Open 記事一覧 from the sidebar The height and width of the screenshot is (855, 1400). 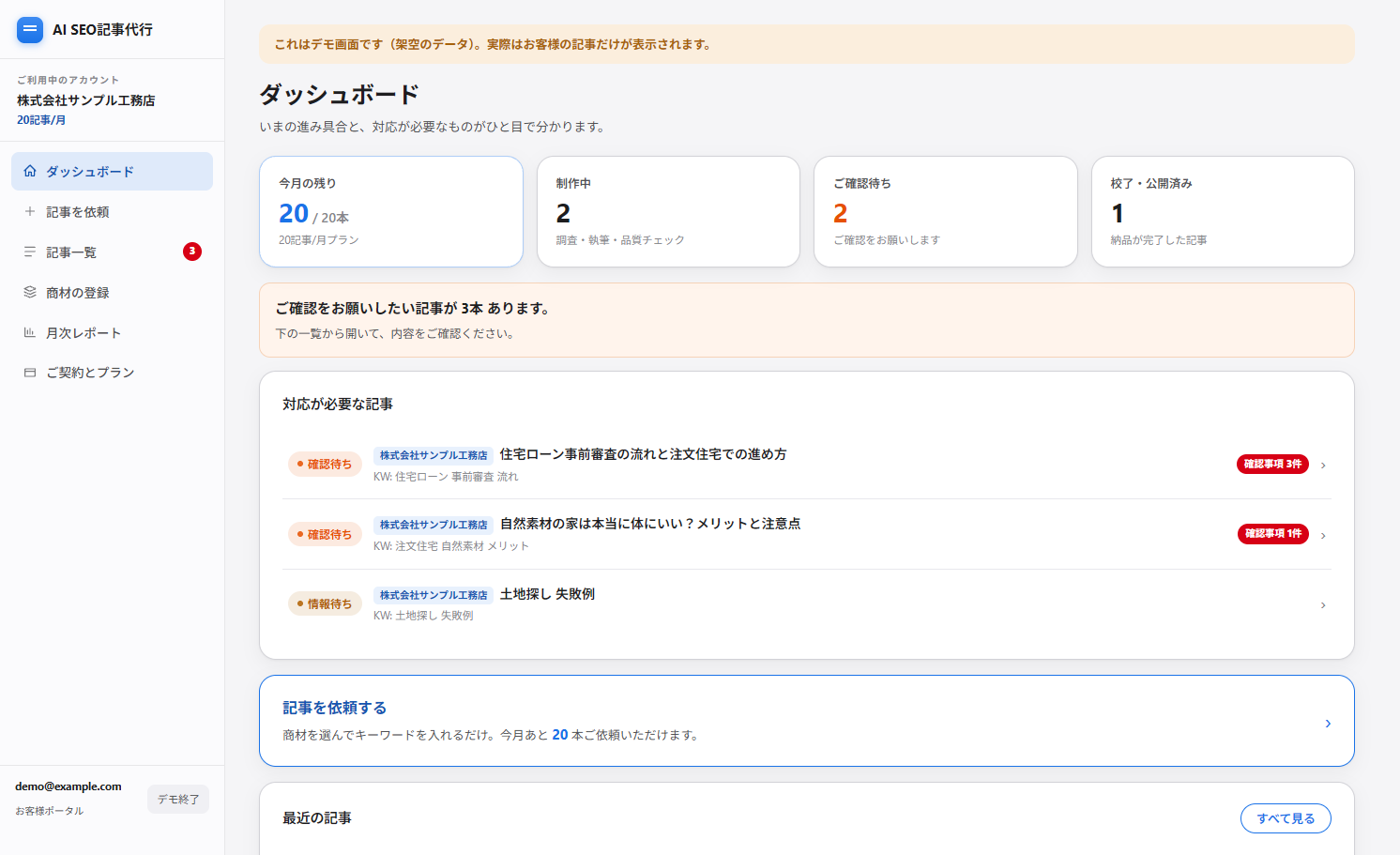pos(112,252)
